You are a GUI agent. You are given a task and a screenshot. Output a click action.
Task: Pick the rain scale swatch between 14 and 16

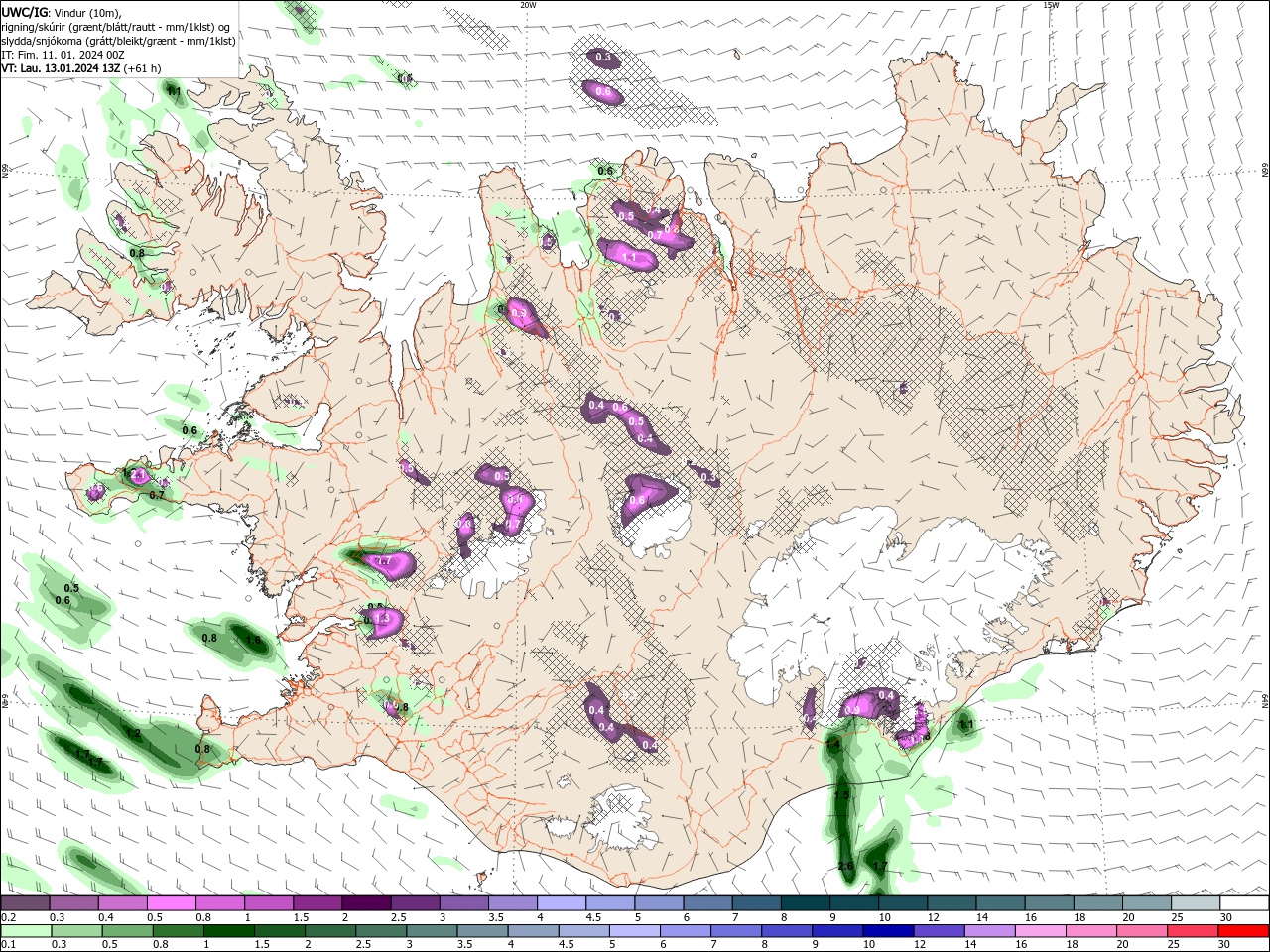[x=992, y=931]
